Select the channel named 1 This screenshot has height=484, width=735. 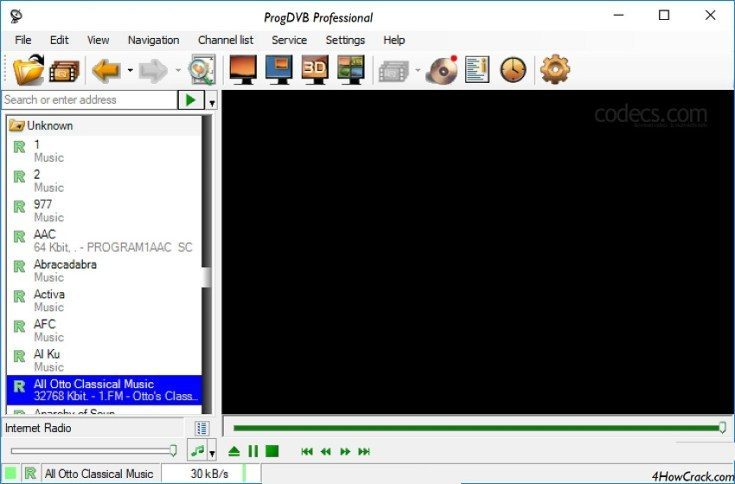tap(104, 151)
